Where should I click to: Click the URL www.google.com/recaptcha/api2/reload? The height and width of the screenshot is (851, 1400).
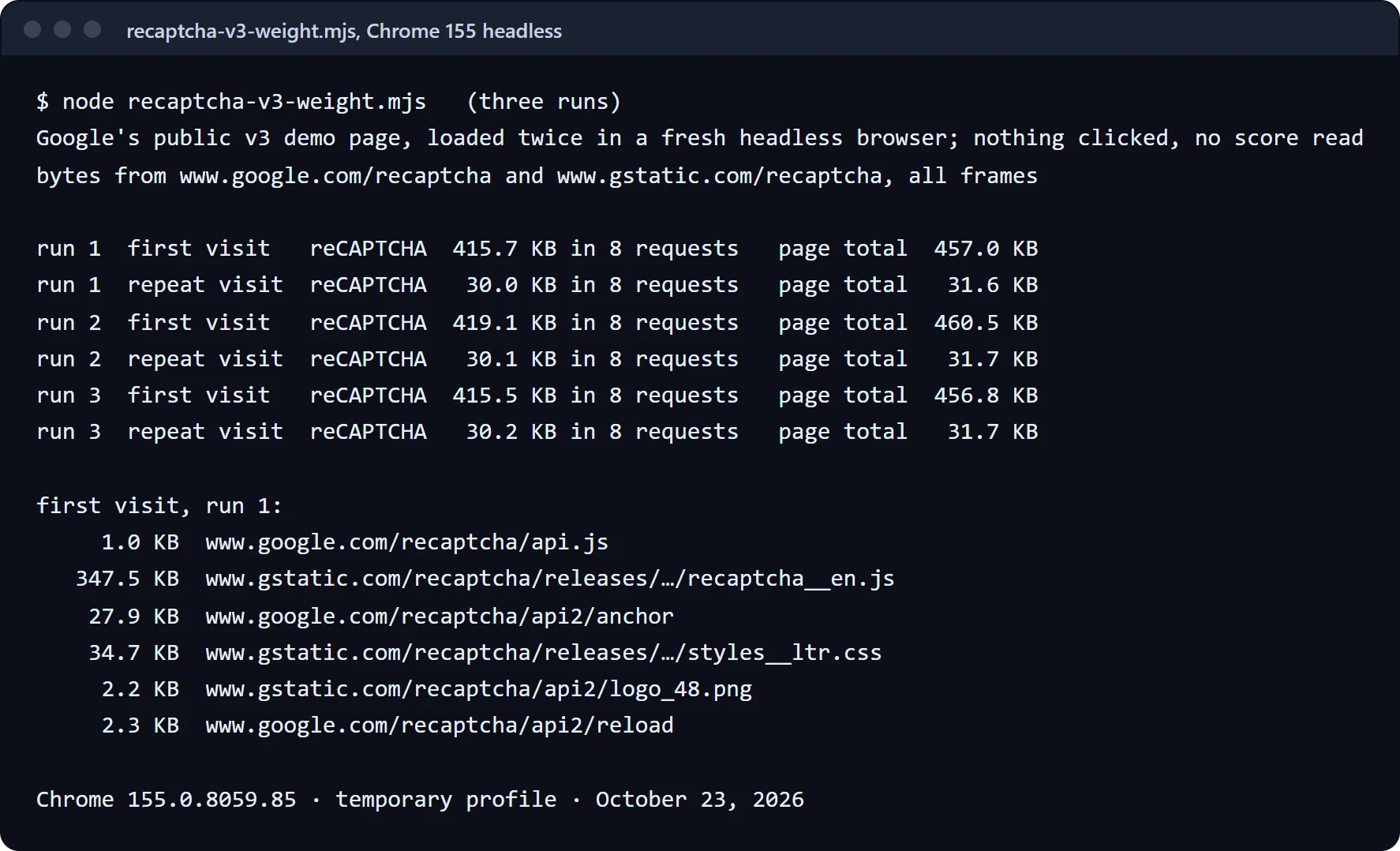point(440,725)
